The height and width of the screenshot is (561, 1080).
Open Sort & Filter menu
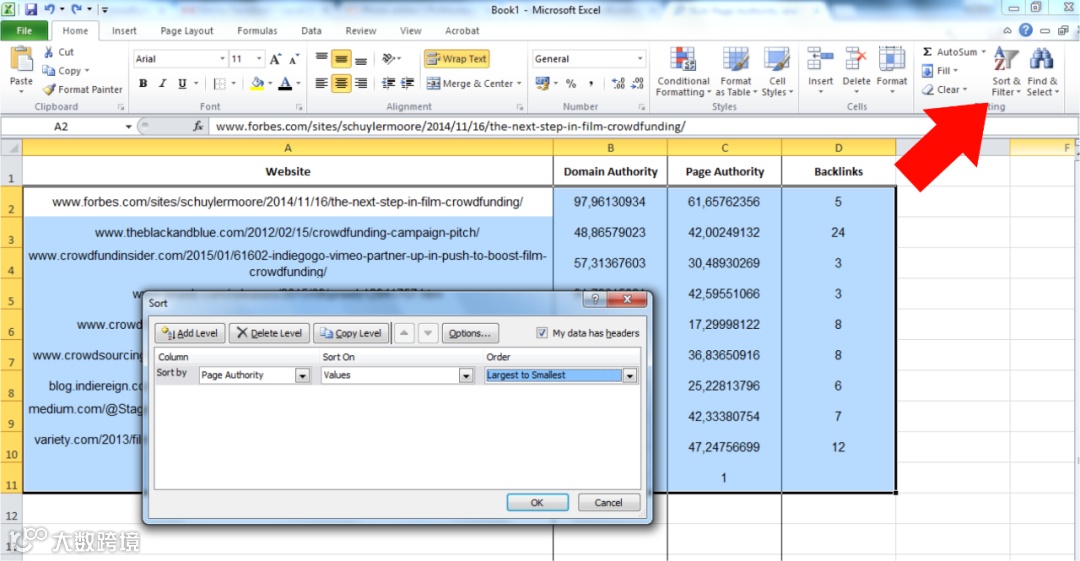[1006, 72]
